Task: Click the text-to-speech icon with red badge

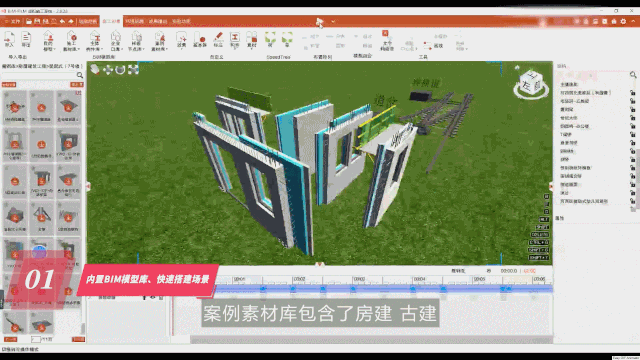Action: (387, 40)
